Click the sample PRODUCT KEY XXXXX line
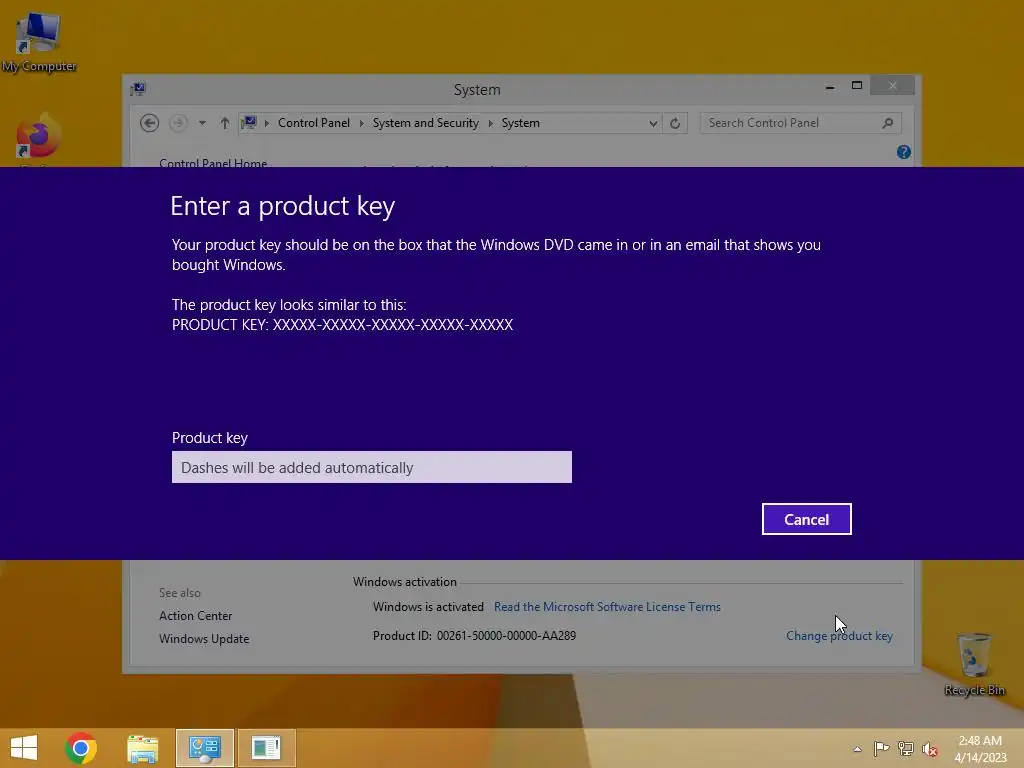The height and width of the screenshot is (768, 1024). pos(342,325)
